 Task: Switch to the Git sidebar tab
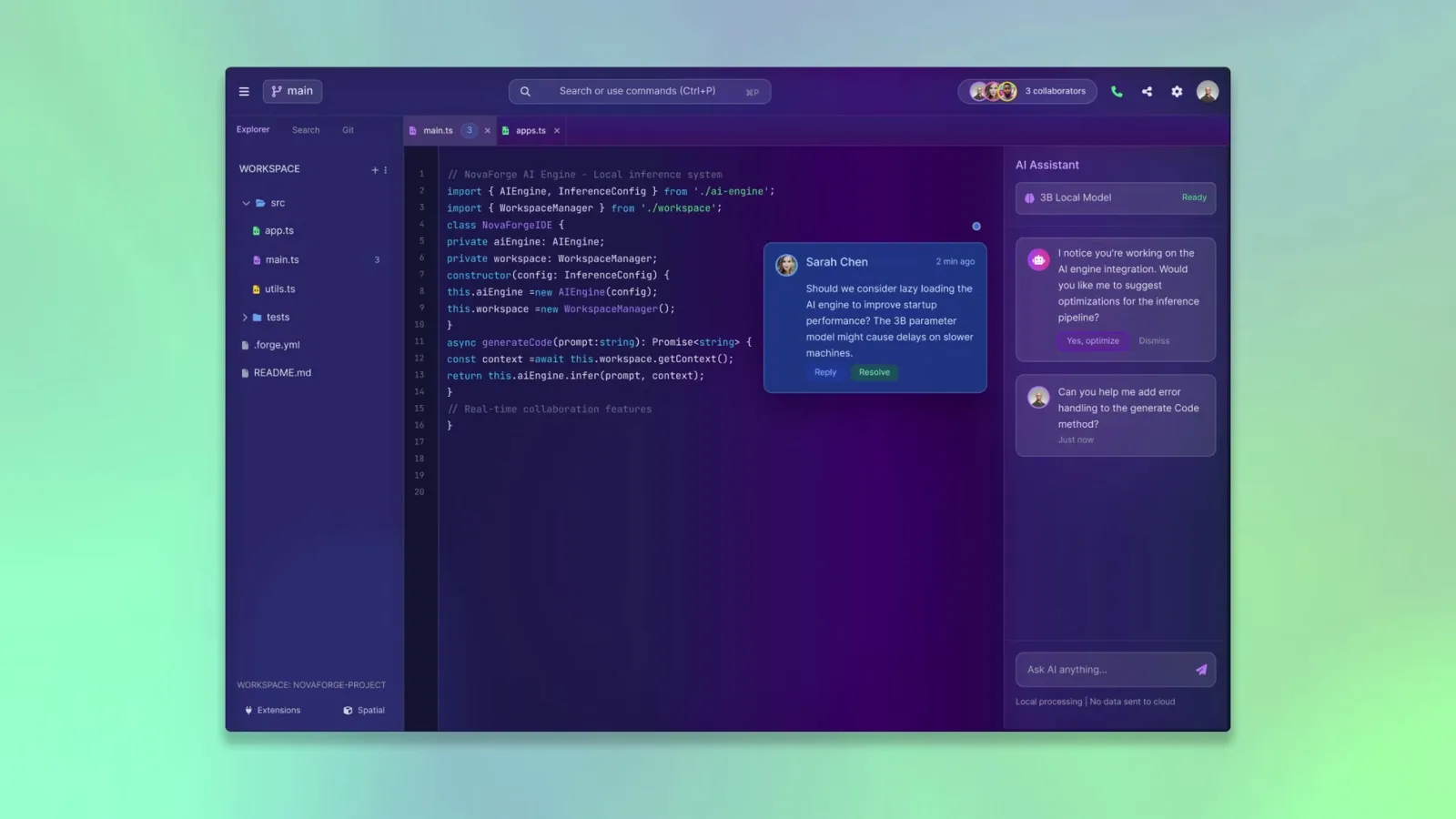[x=348, y=130]
